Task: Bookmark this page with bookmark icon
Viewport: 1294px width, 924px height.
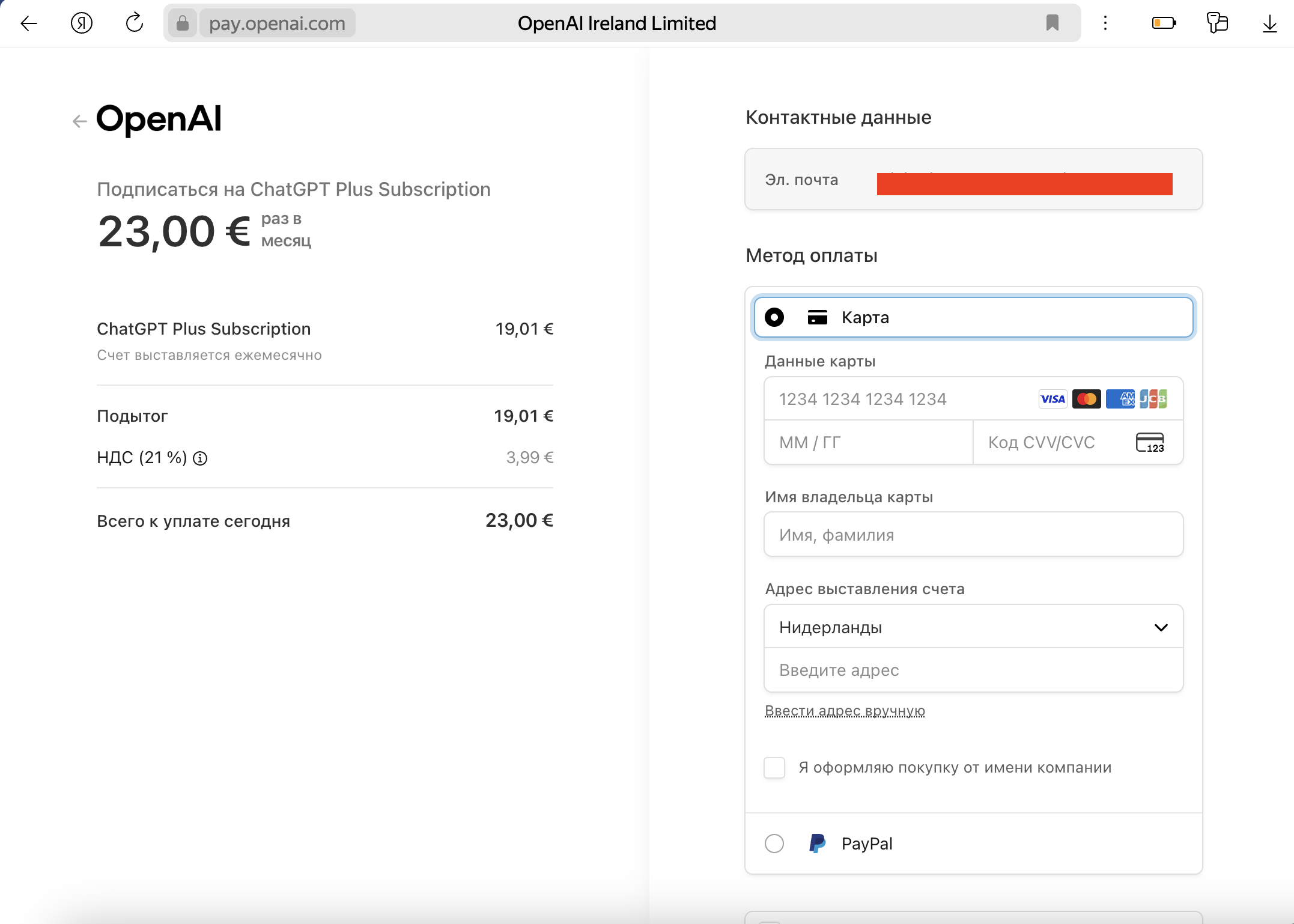Action: [1052, 23]
